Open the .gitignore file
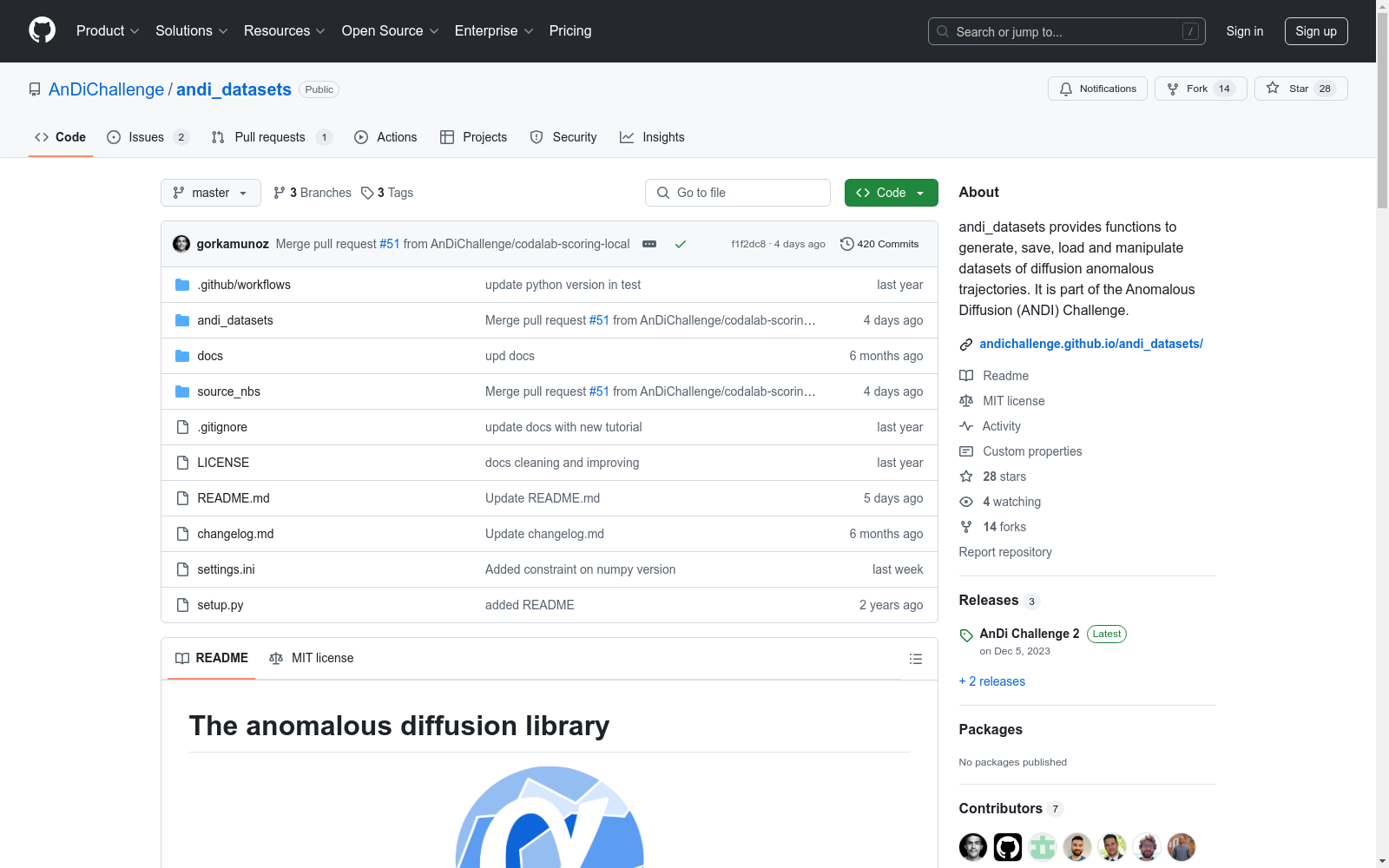1389x868 pixels. coord(222,427)
